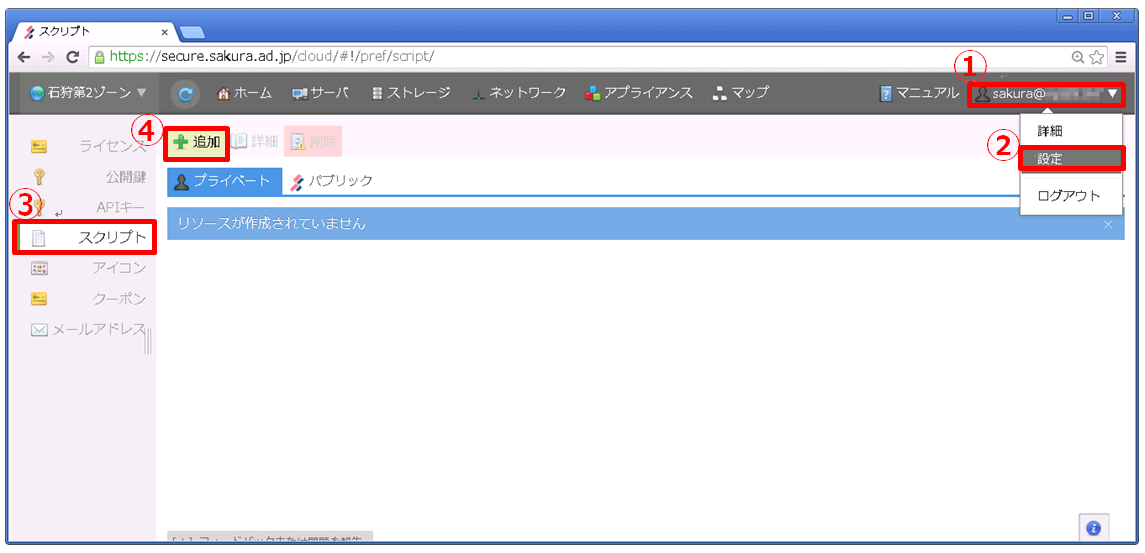Select the プライベート tab

pos(222,181)
